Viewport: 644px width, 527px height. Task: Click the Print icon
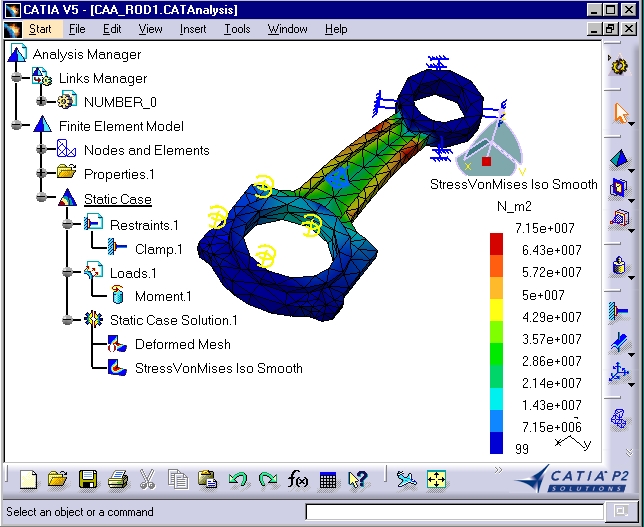(x=118, y=479)
